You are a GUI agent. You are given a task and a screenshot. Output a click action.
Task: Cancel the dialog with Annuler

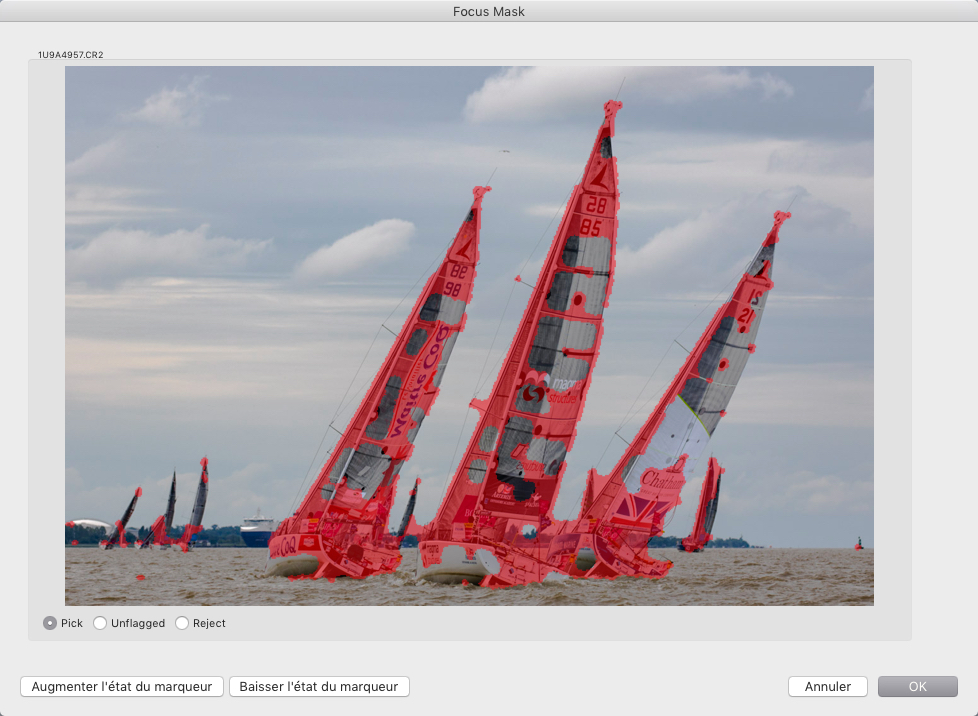pos(828,686)
